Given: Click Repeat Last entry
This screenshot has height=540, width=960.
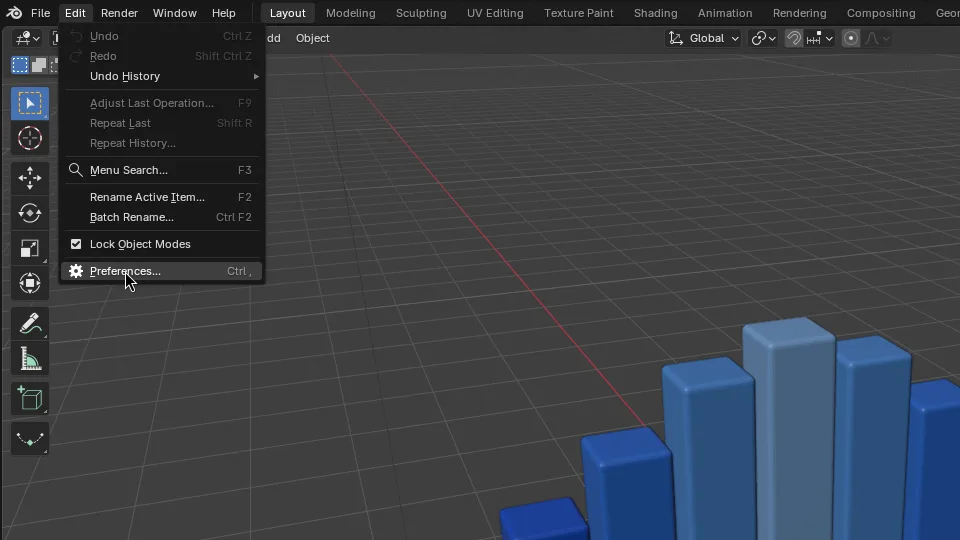Looking at the screenshot, I should tap(162, 123).
